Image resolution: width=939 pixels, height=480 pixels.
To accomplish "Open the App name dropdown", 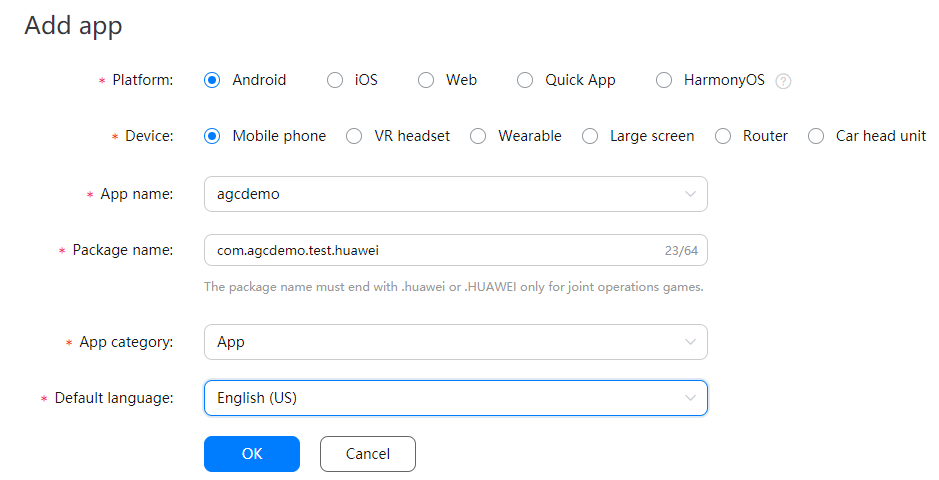I will coord(456,194).
